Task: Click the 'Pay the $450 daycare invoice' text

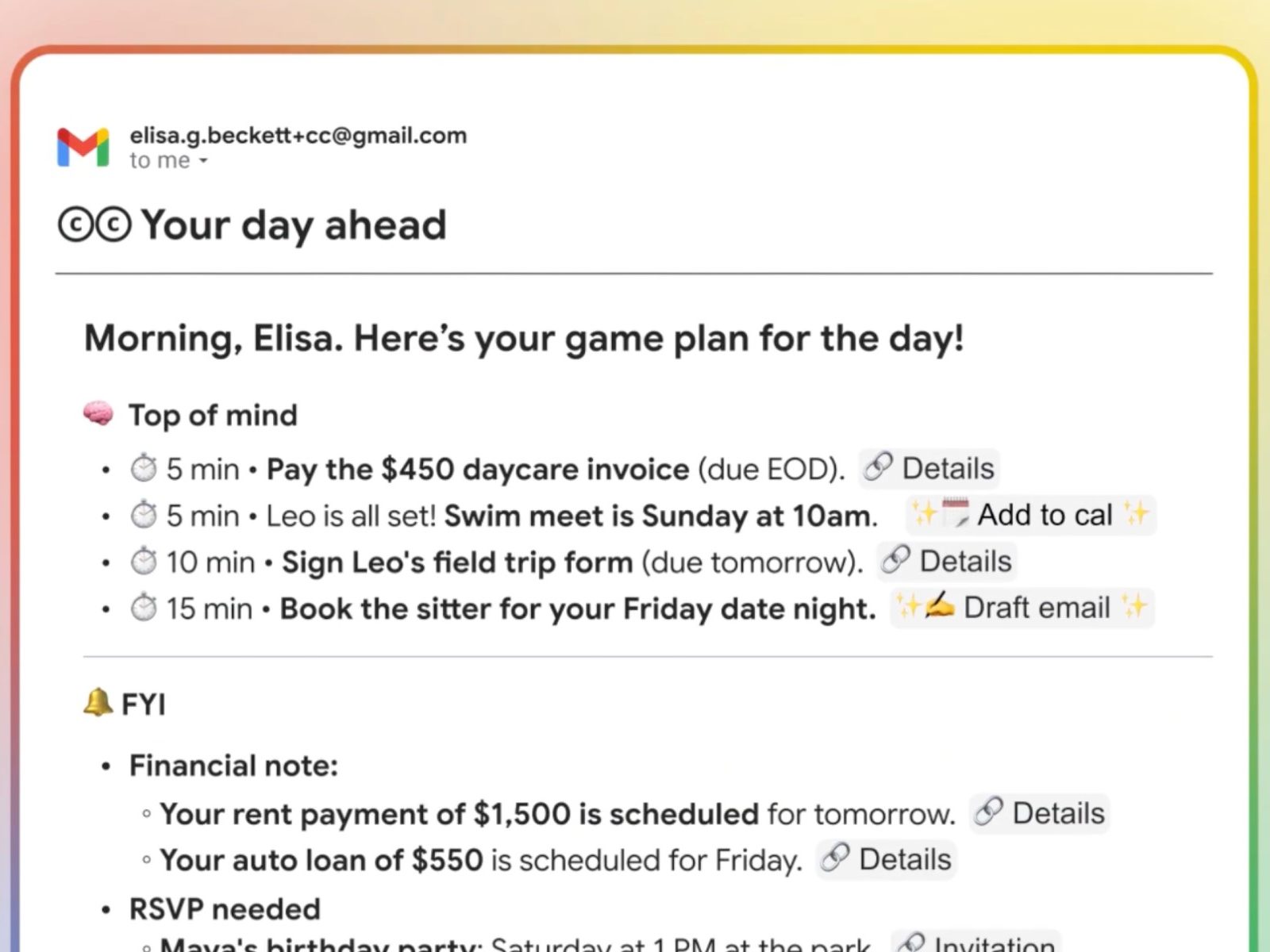Action: coord(477,469)
